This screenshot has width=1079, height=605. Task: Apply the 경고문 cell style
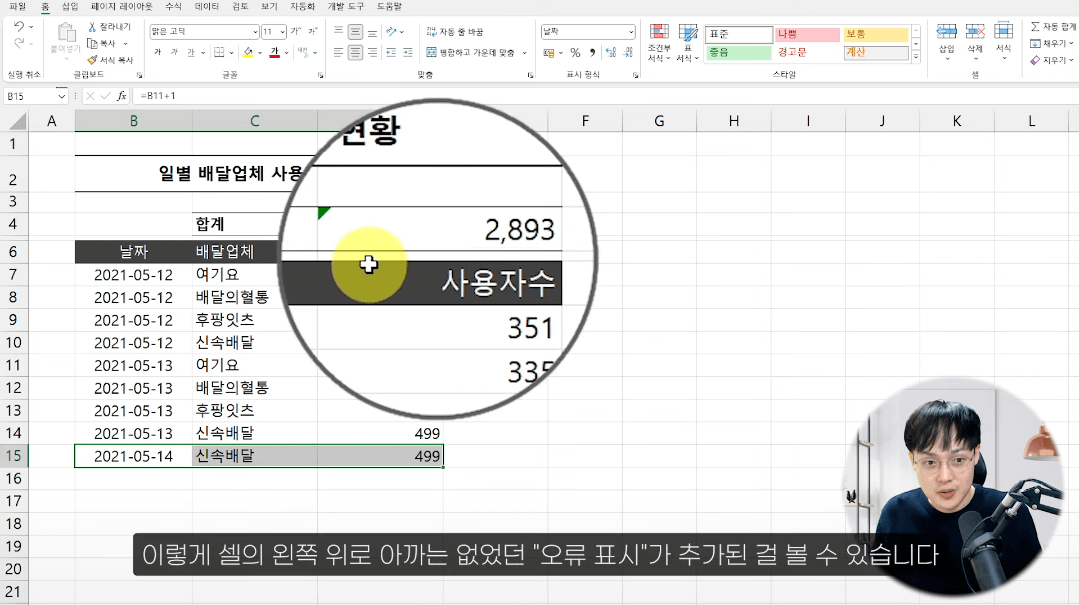[808, 52]
